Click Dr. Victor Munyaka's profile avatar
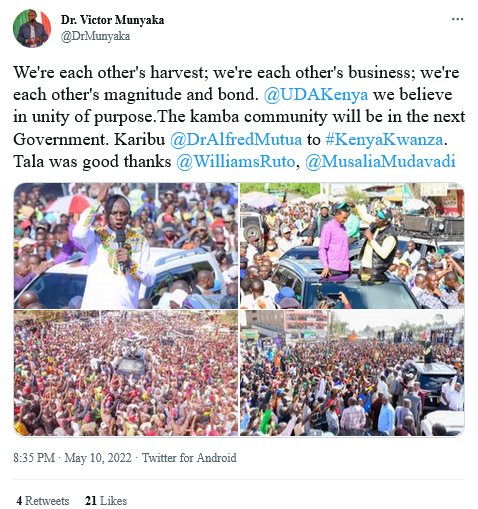Viewport: 478px width, 509px height. pos(32,28)
